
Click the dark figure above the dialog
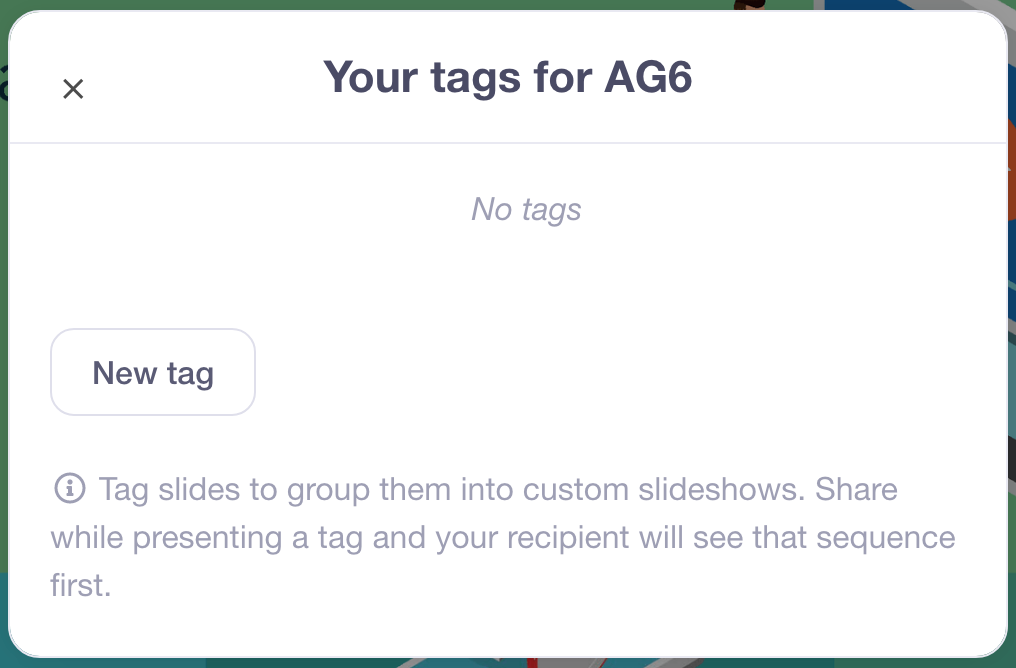click(750, 5)
